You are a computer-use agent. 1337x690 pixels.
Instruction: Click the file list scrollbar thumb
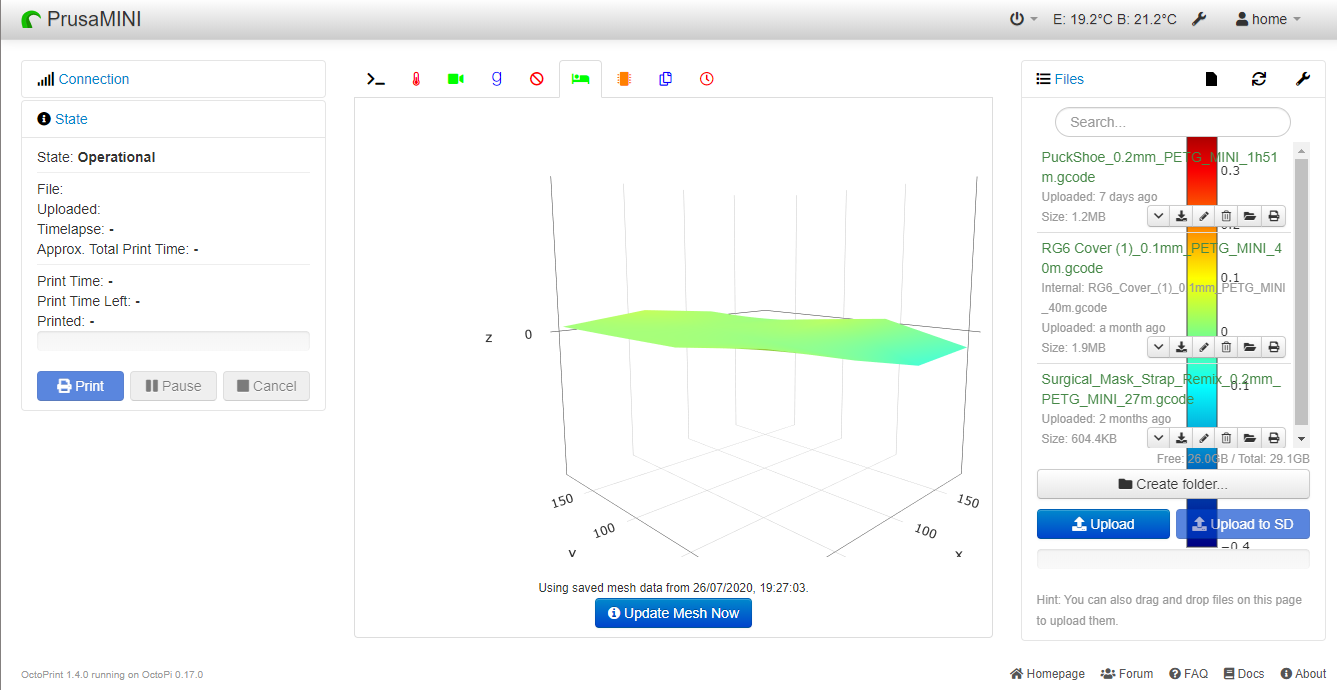pyautogui.click(x=1301, y=292)
